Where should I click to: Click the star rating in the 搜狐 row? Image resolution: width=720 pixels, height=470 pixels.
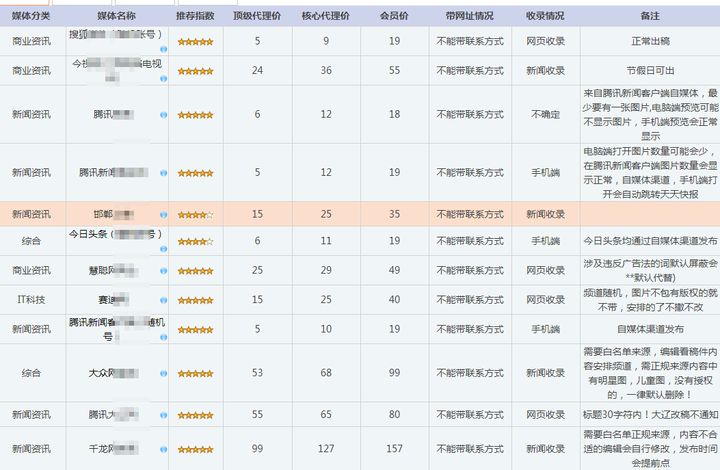pos(196,42)
